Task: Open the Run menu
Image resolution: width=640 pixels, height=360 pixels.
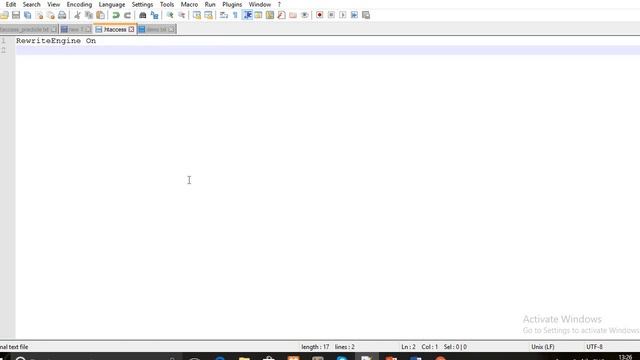Action: coord(210,4)
